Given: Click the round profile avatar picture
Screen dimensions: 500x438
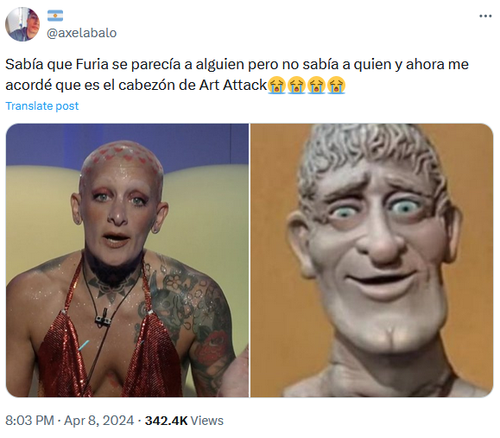Looking at the screenshot, I should [22, 24].
